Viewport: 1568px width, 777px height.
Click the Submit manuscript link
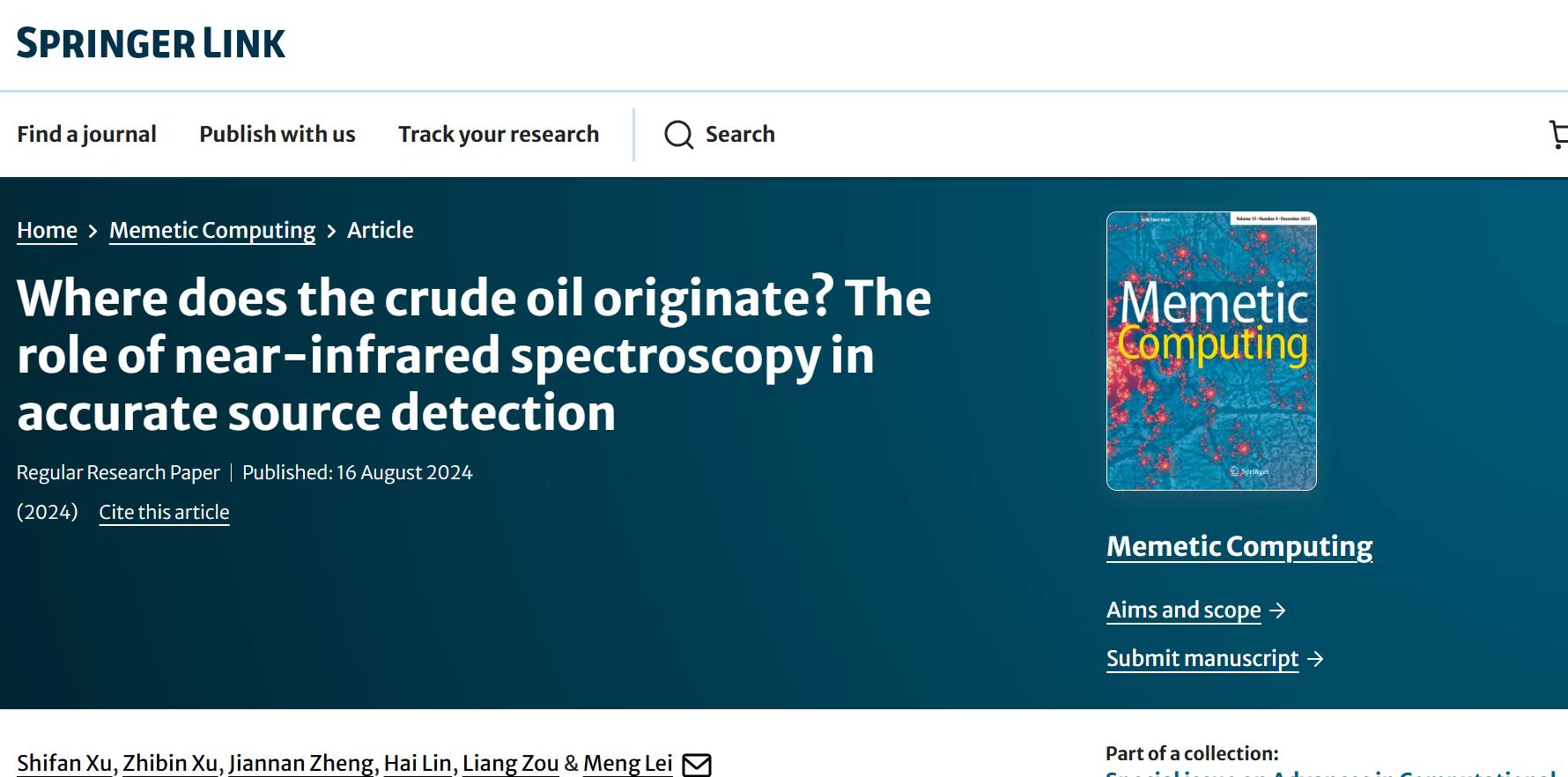[x=1202, y=658]
